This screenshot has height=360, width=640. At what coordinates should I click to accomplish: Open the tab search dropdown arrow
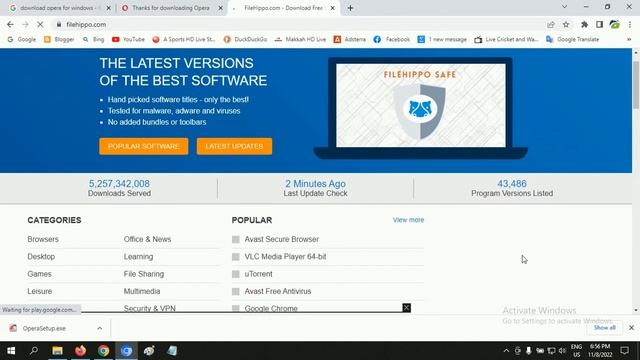[x=564, y=7]
